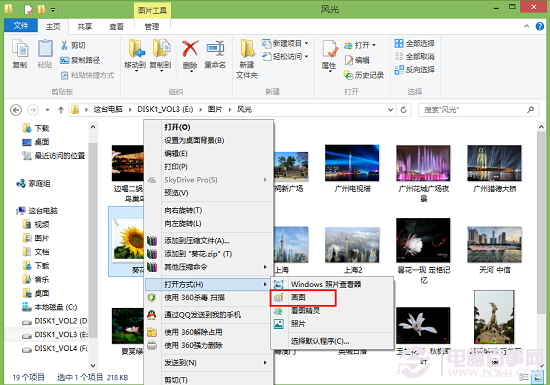Viewport: 550px width, 385px height.
Task: Click the red Delete (删除) icon
Action: tap(190, 48)
